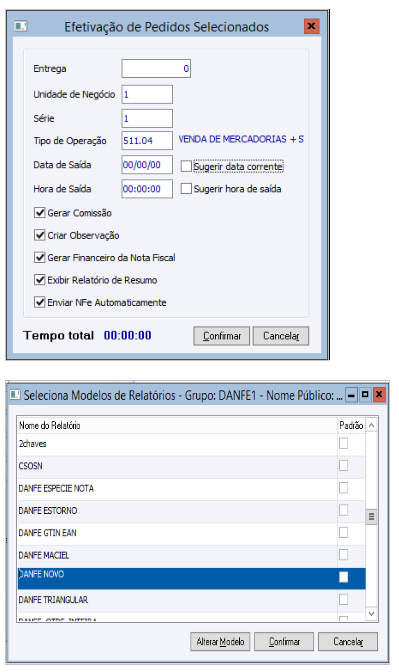The image size is (399, 672).
Task: Click Alterar Modelo button
Action: [x=220, y=642]
